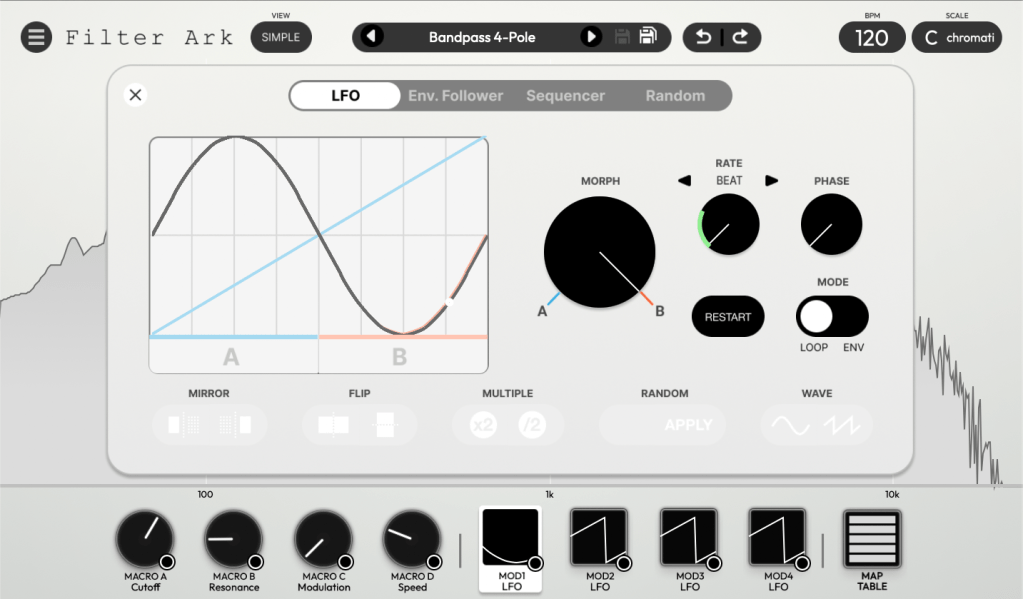Select the sine wave shape icon
The image size is (1023, 599).
789,425
